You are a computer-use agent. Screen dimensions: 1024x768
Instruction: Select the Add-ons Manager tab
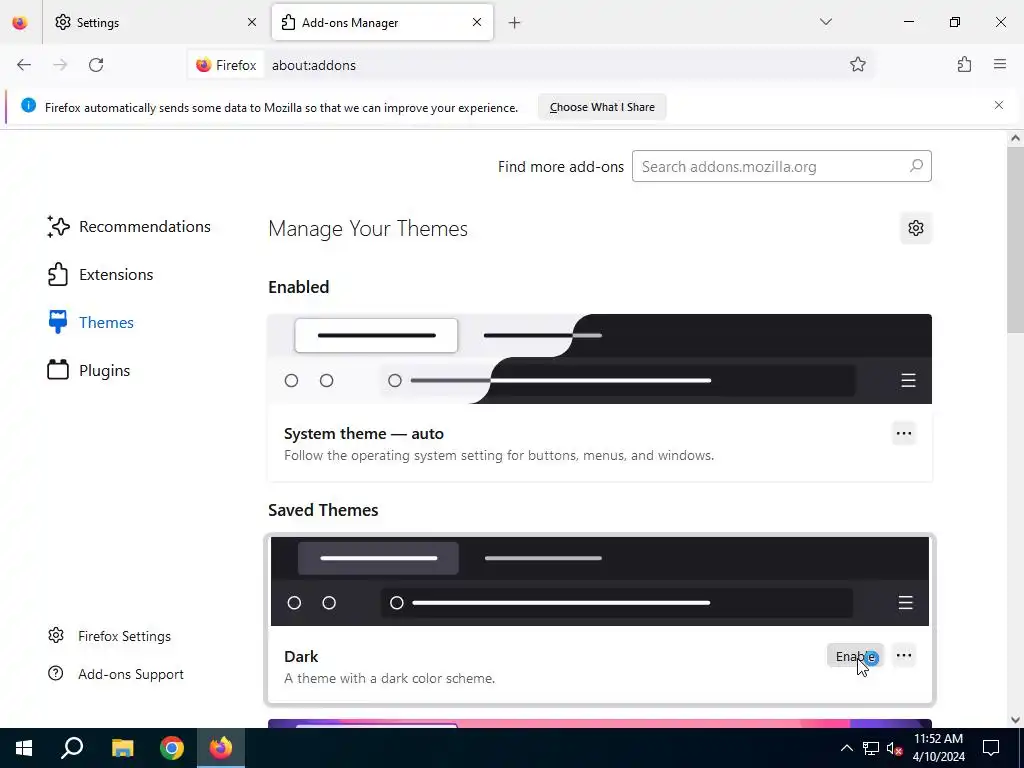382,22
